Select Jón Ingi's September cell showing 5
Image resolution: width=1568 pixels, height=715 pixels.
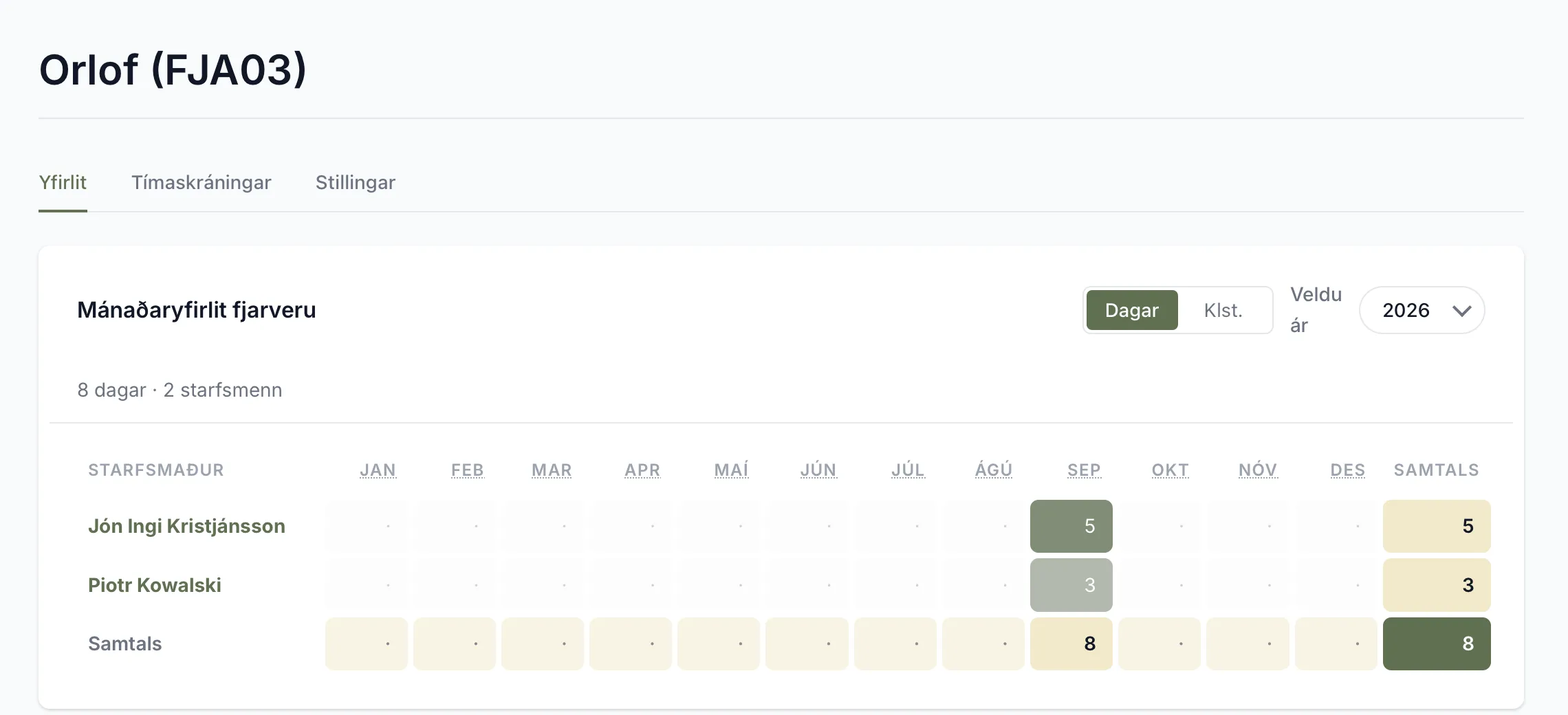(x=1071, y=526)
